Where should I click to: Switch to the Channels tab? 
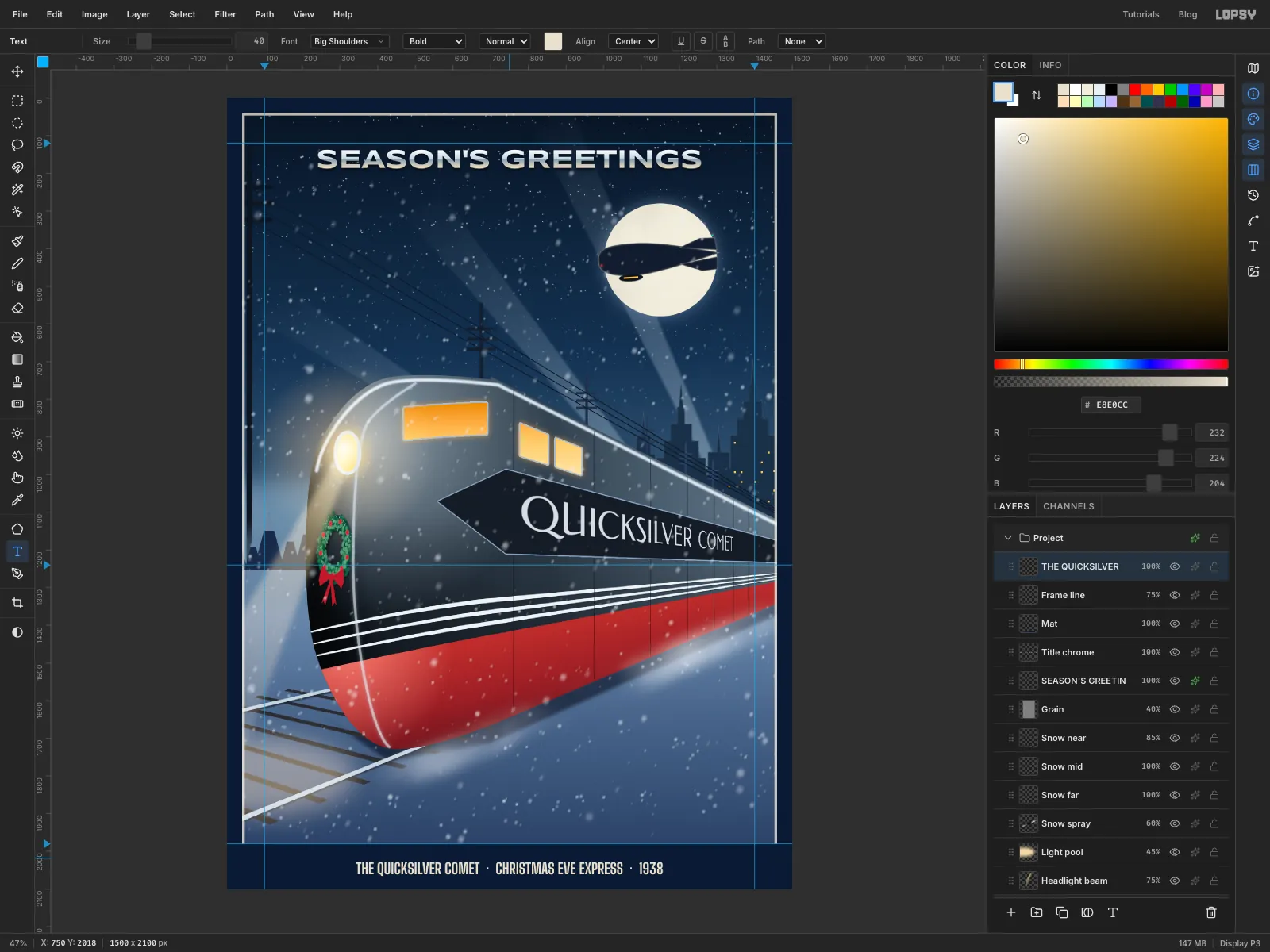coord(1068,506)
